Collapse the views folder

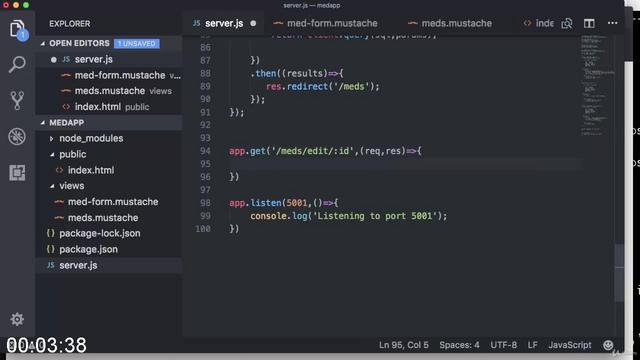[x=52, y=186]
